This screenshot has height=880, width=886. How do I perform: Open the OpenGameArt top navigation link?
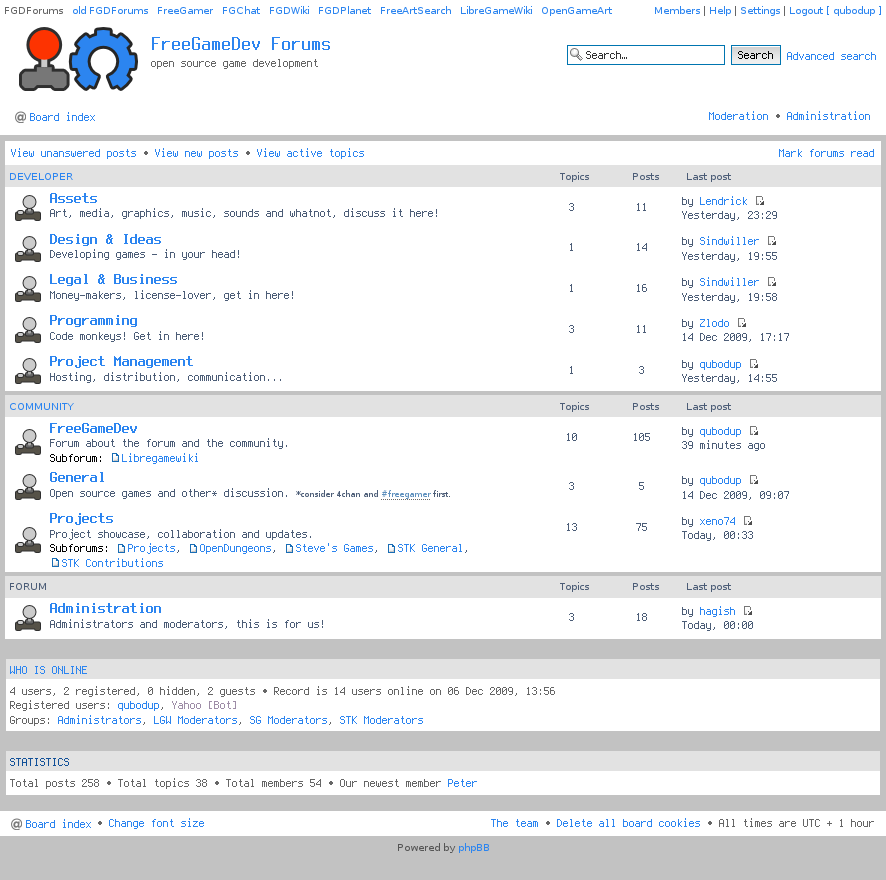576,11
